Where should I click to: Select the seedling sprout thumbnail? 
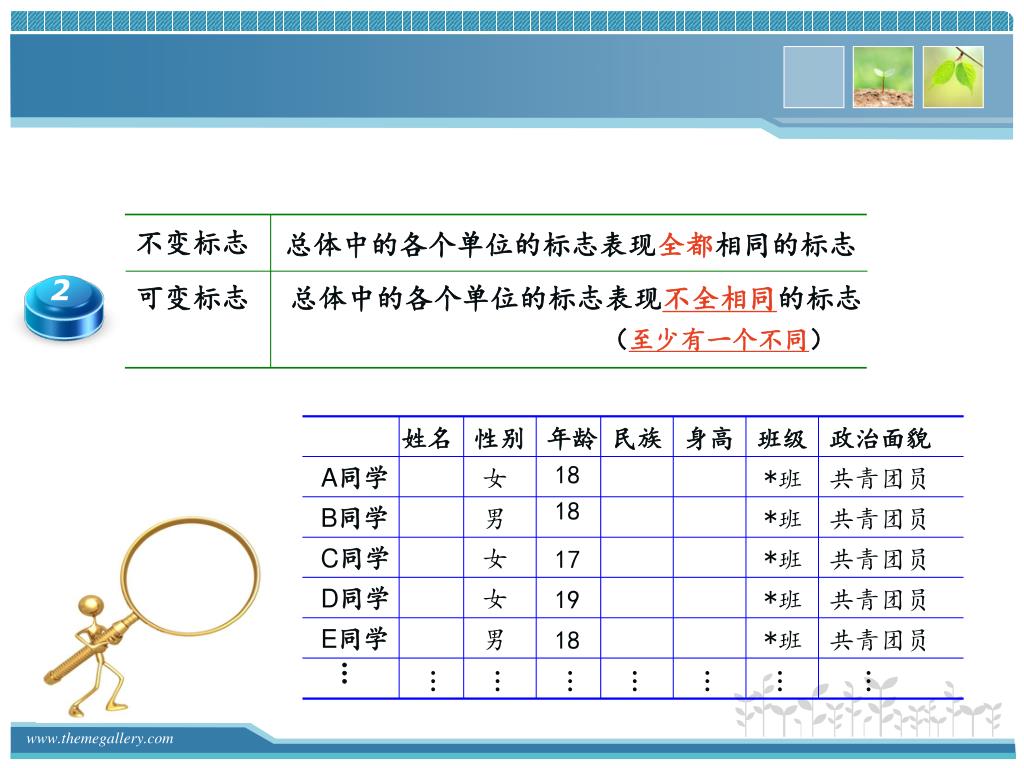tap(883, 77)
